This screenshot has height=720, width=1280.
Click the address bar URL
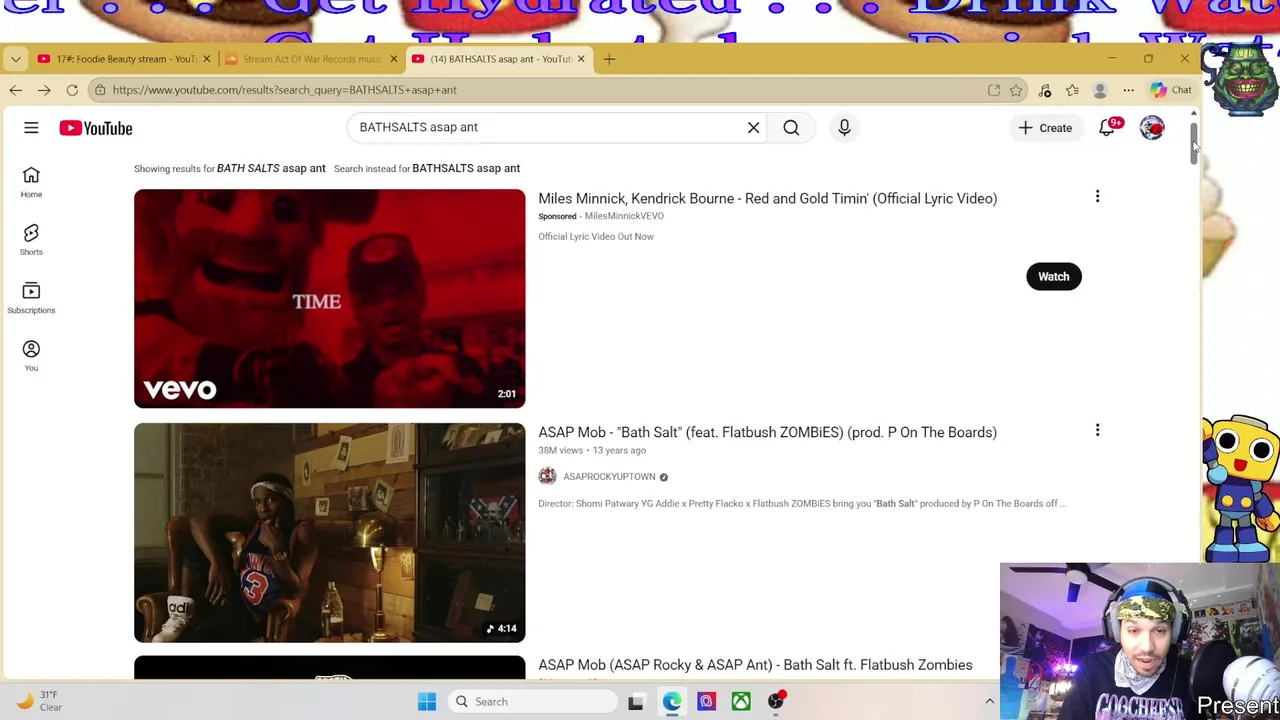(284, 90)
